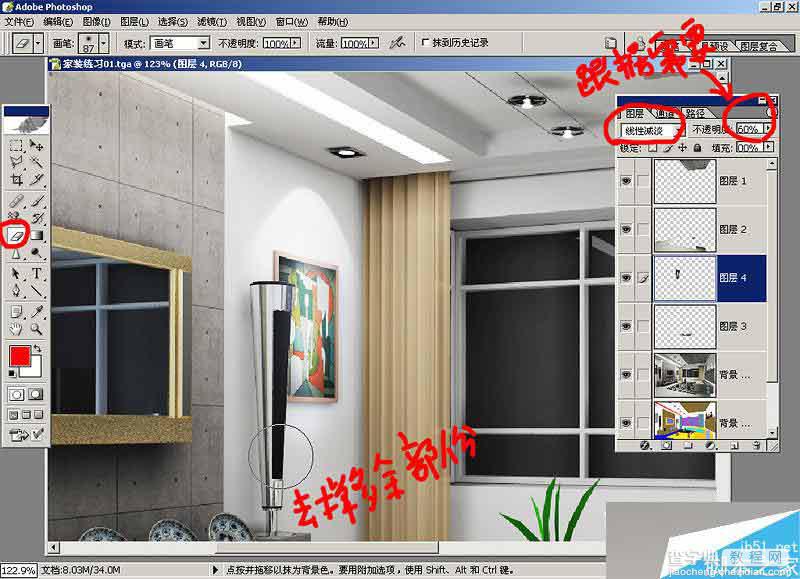Image resolution: width=800 pixels, height=579 pixels.
Task: Select the Eyedropper tool
Action: pyautogui.click(x=36, y=311)
